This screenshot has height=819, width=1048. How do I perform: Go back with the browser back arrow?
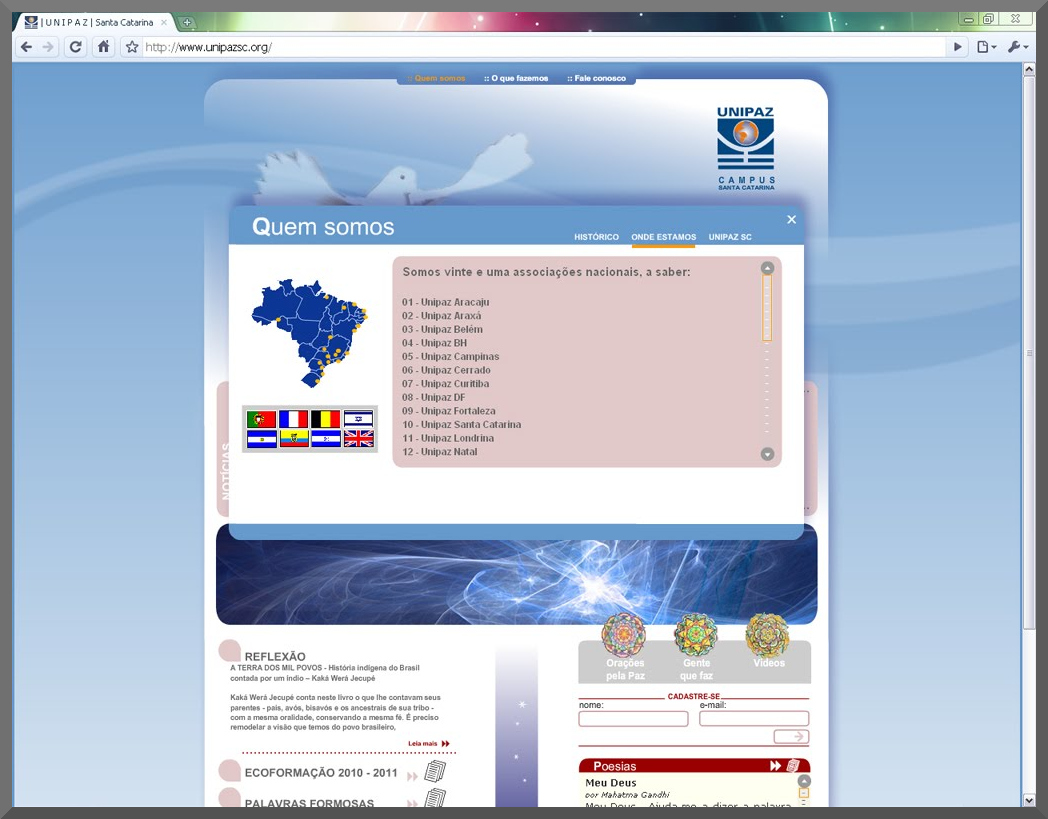tap(26, 47)
